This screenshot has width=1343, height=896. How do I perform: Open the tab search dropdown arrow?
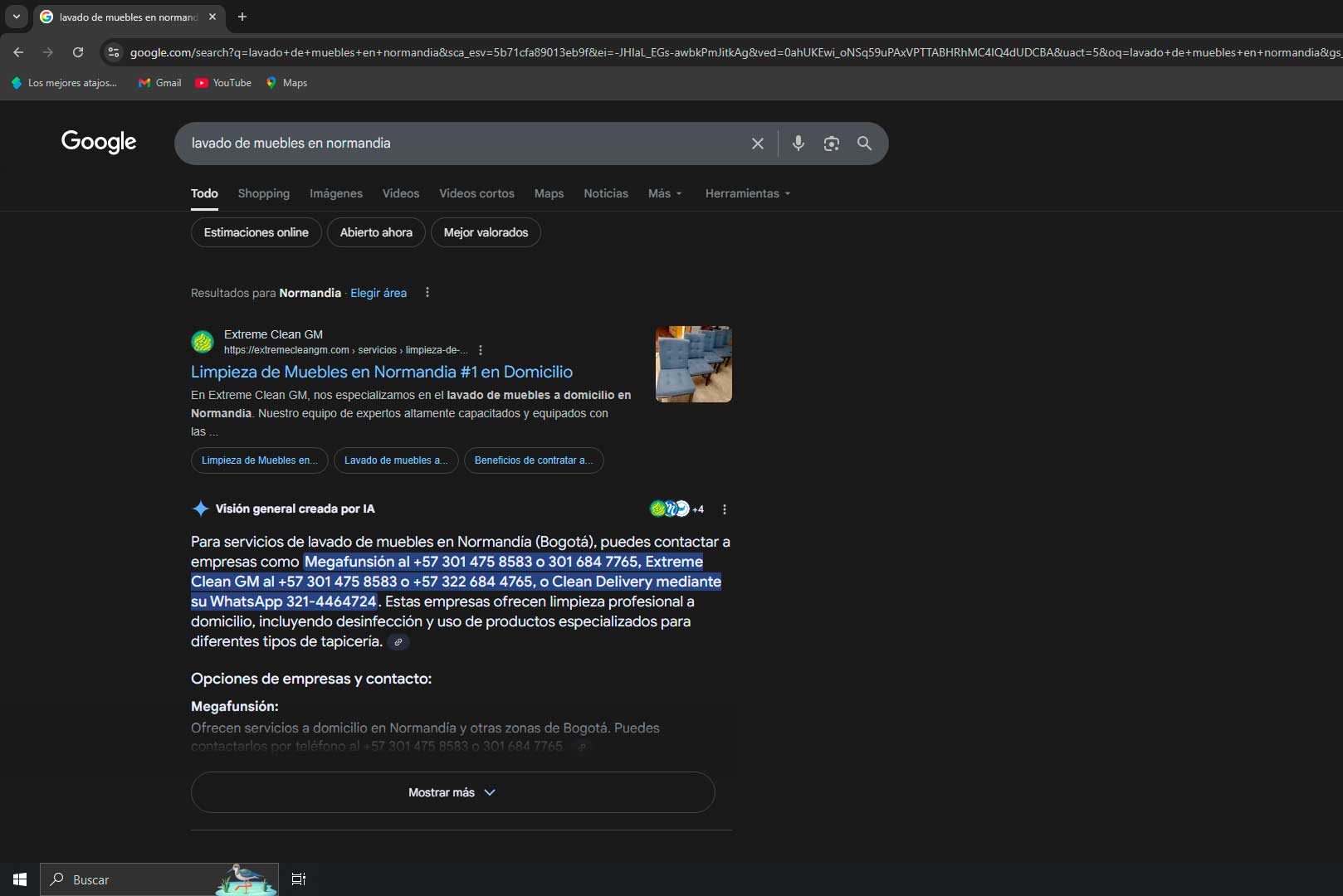tap(16, 17)
